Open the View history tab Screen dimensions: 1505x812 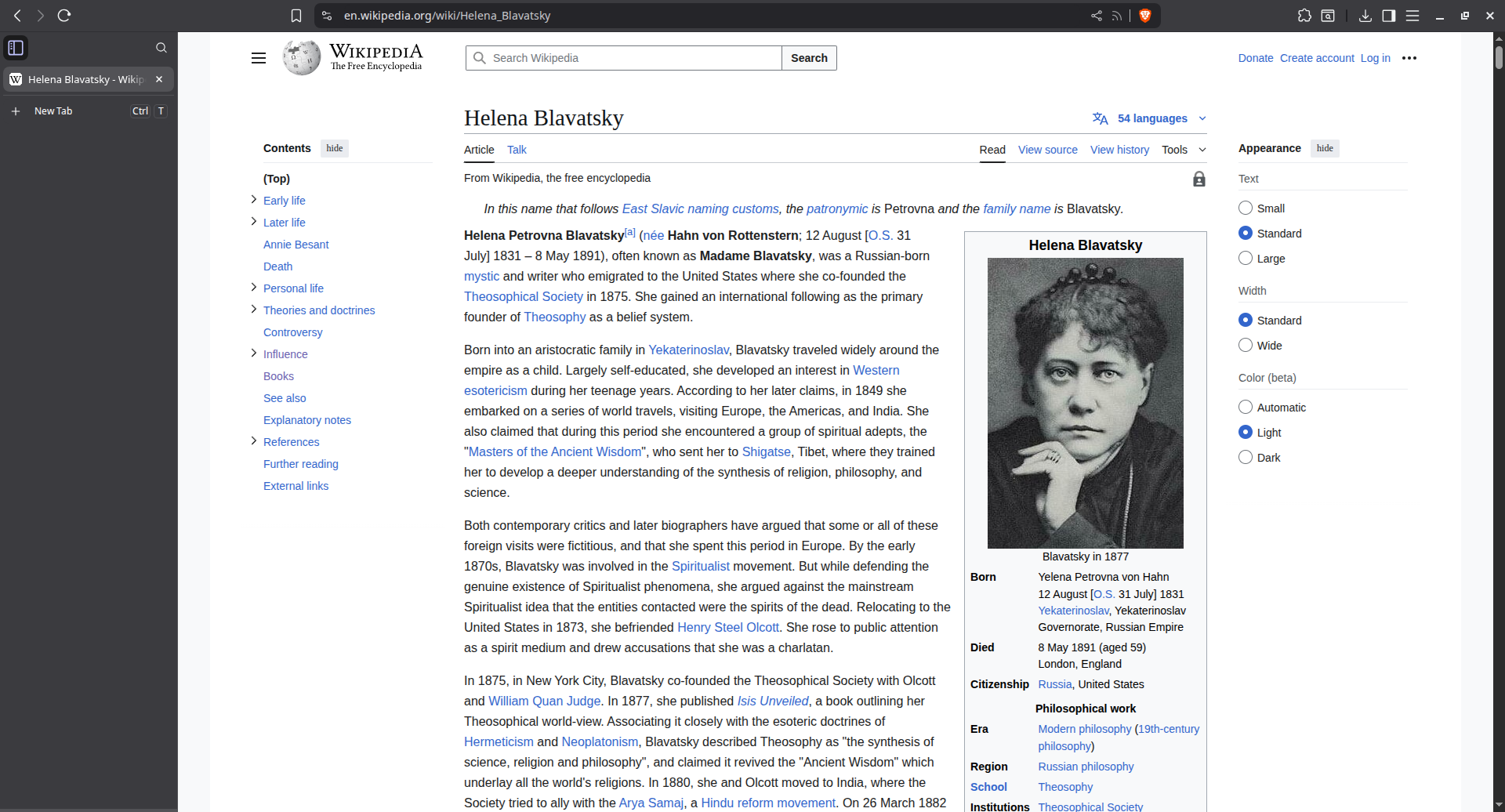coord(1119,150)
